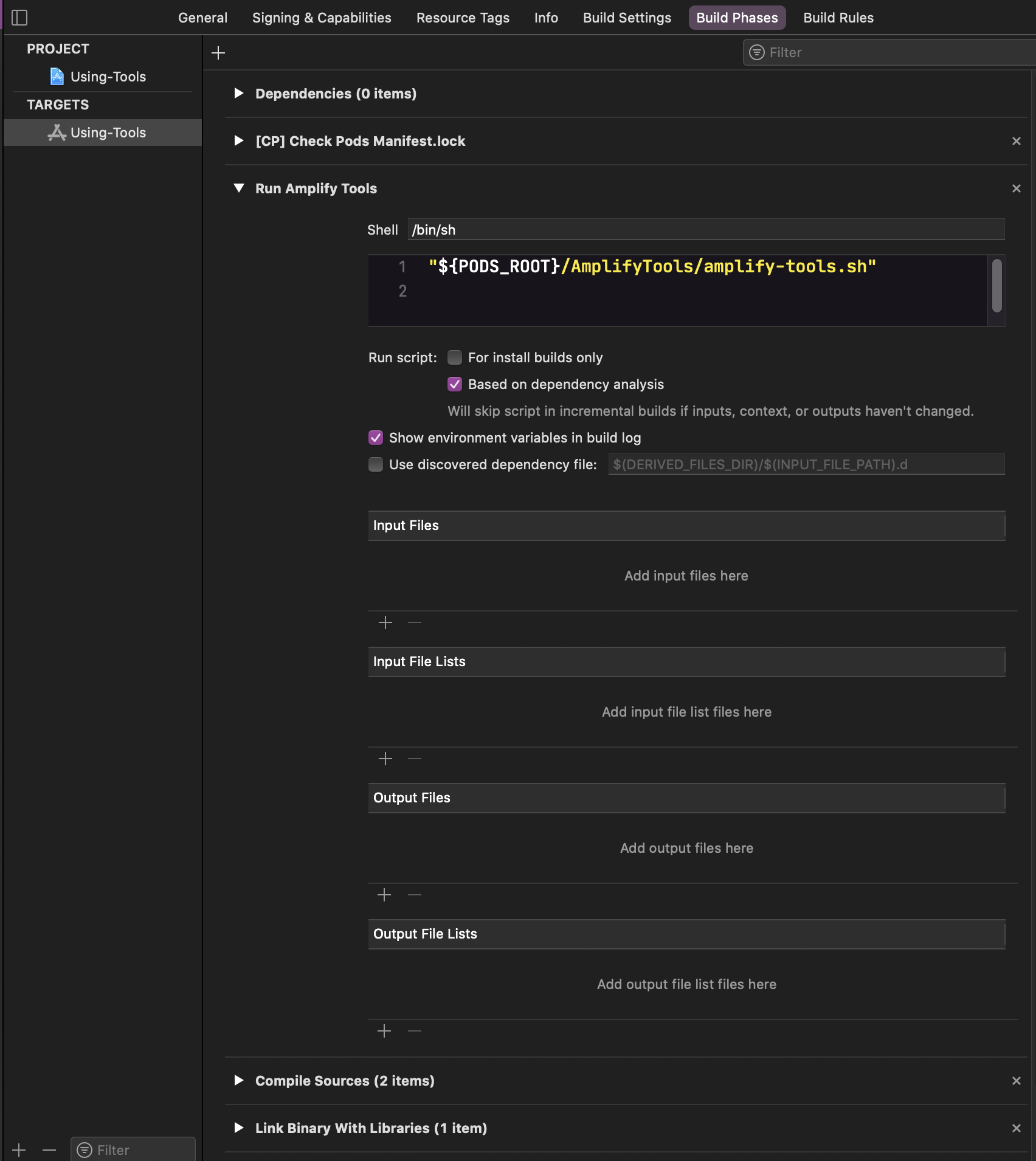Click the script editor vertical scrollbar
This screenshot has height=1161, width=1036.
(x=996, y=286)
